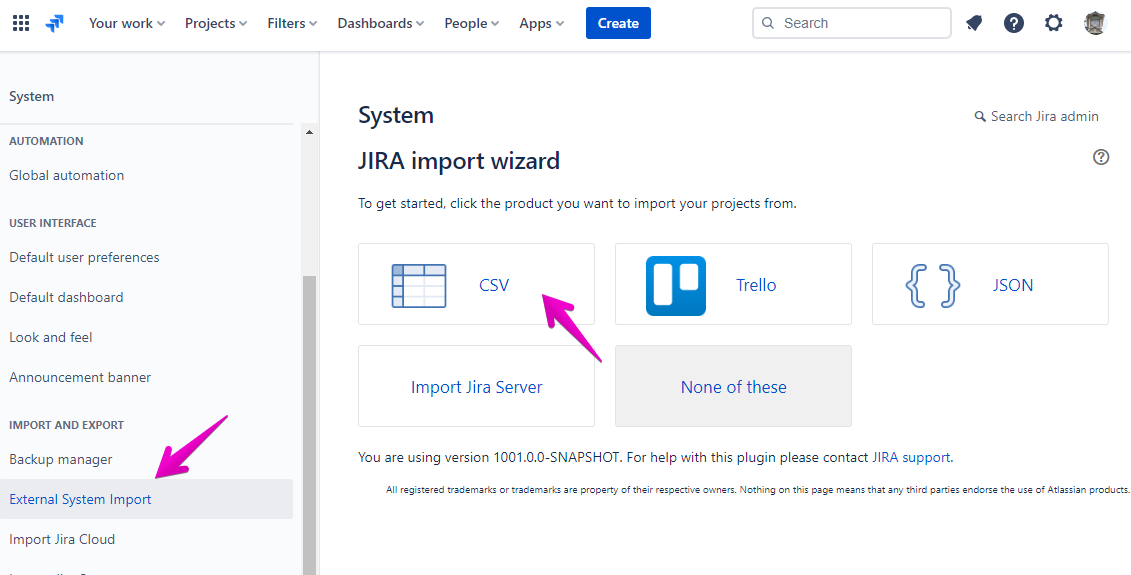Follow the JIRA support link
Image resolution: width=1131 pixels, height=575 pixels.
click(x=911, y=457)
